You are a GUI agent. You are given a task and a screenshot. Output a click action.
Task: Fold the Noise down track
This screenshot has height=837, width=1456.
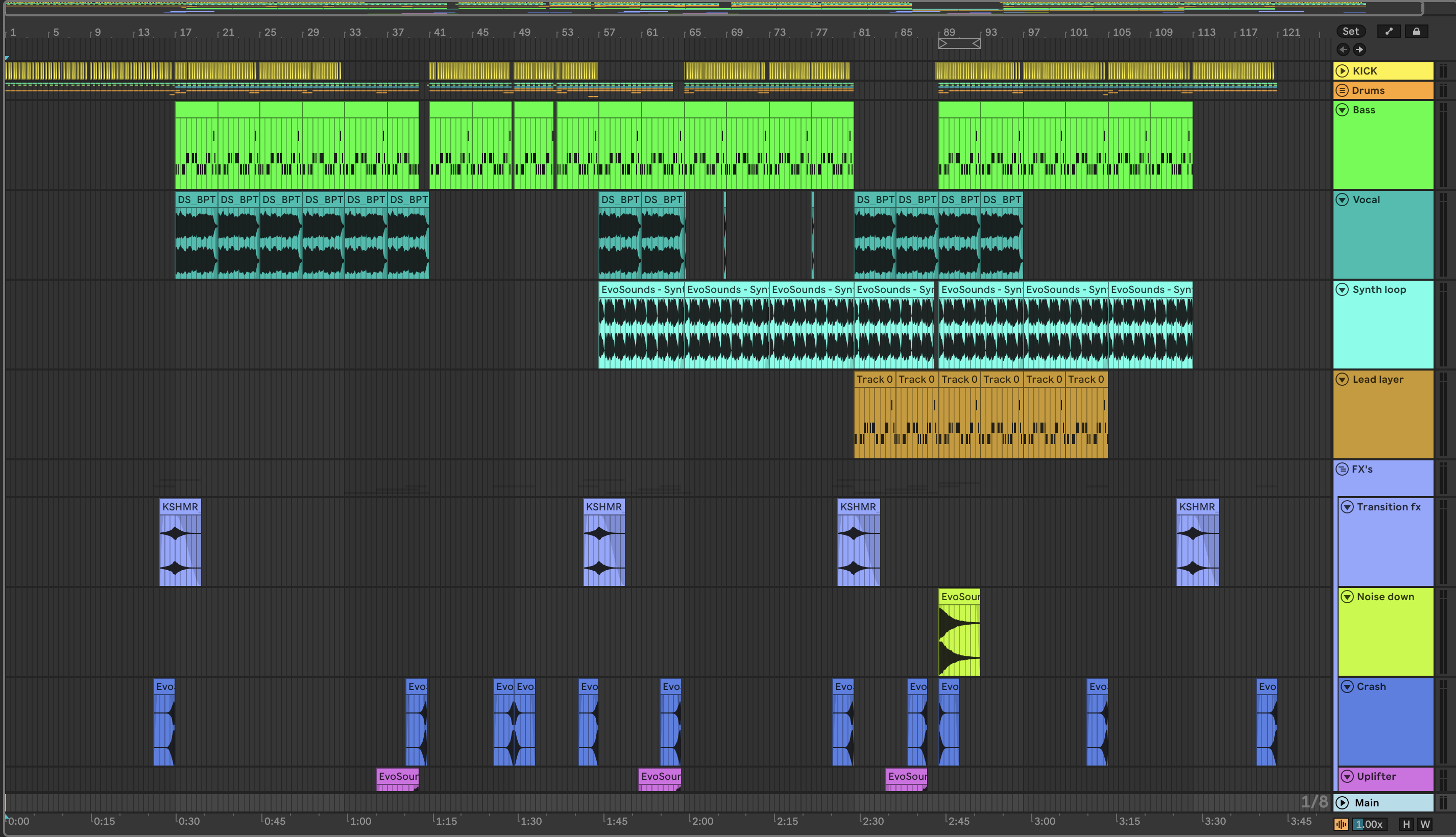point(1347,597)
